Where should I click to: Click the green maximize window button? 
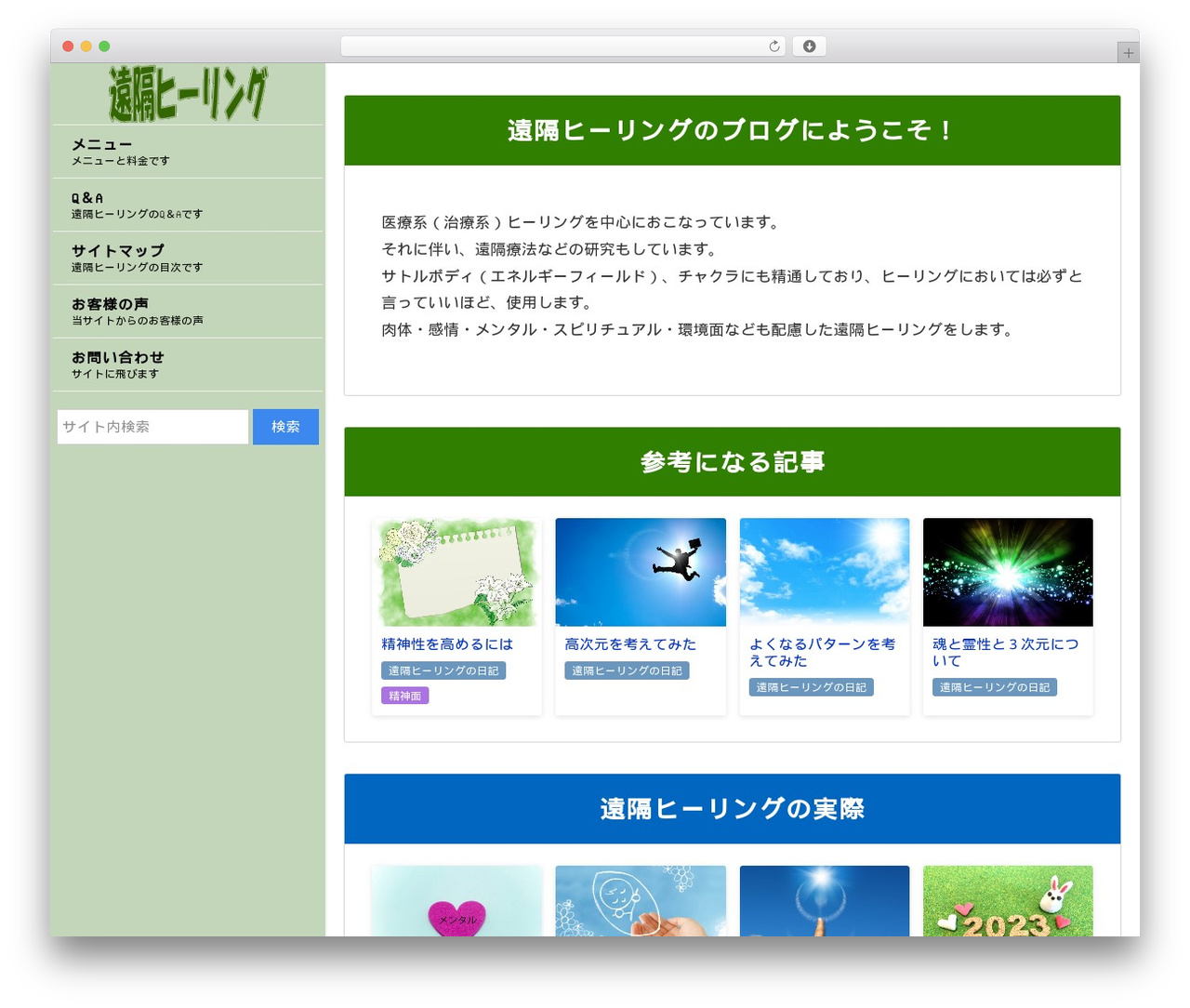[x=104, y=46]
